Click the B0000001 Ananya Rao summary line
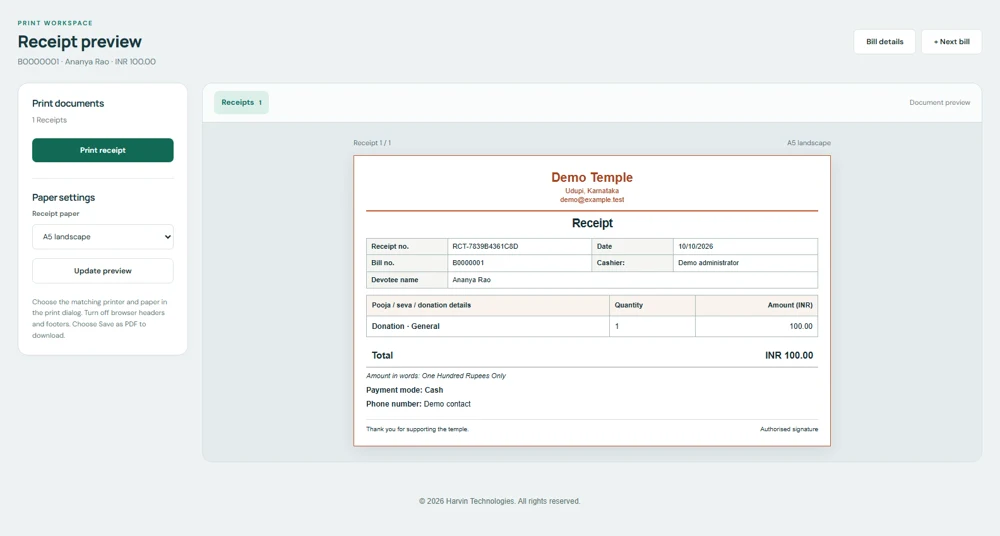Screen dimensions: 1000x536 87,62
